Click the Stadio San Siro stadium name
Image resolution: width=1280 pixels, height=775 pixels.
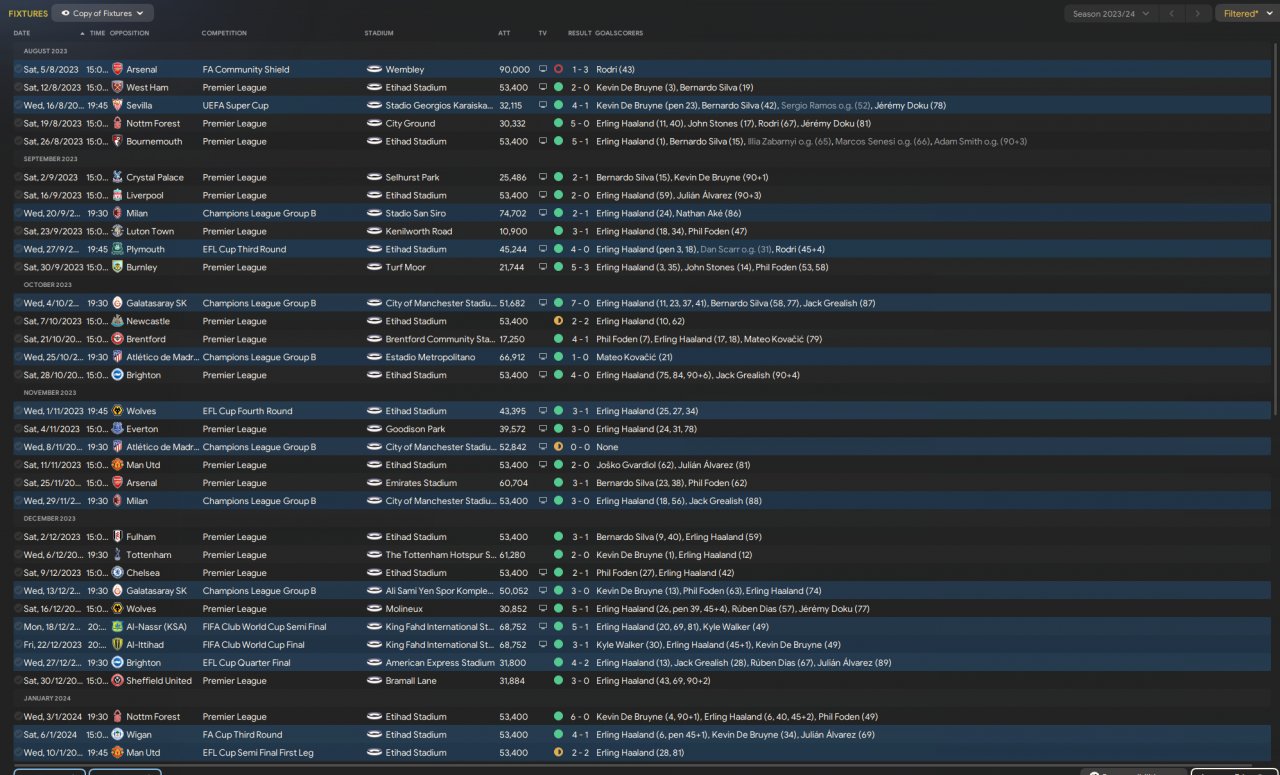coord(416,214)
